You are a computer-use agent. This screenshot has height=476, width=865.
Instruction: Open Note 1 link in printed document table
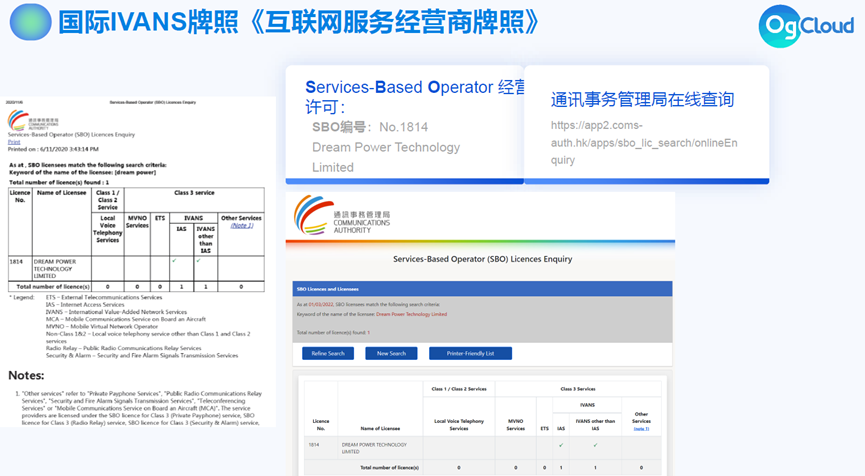(241, 225)
